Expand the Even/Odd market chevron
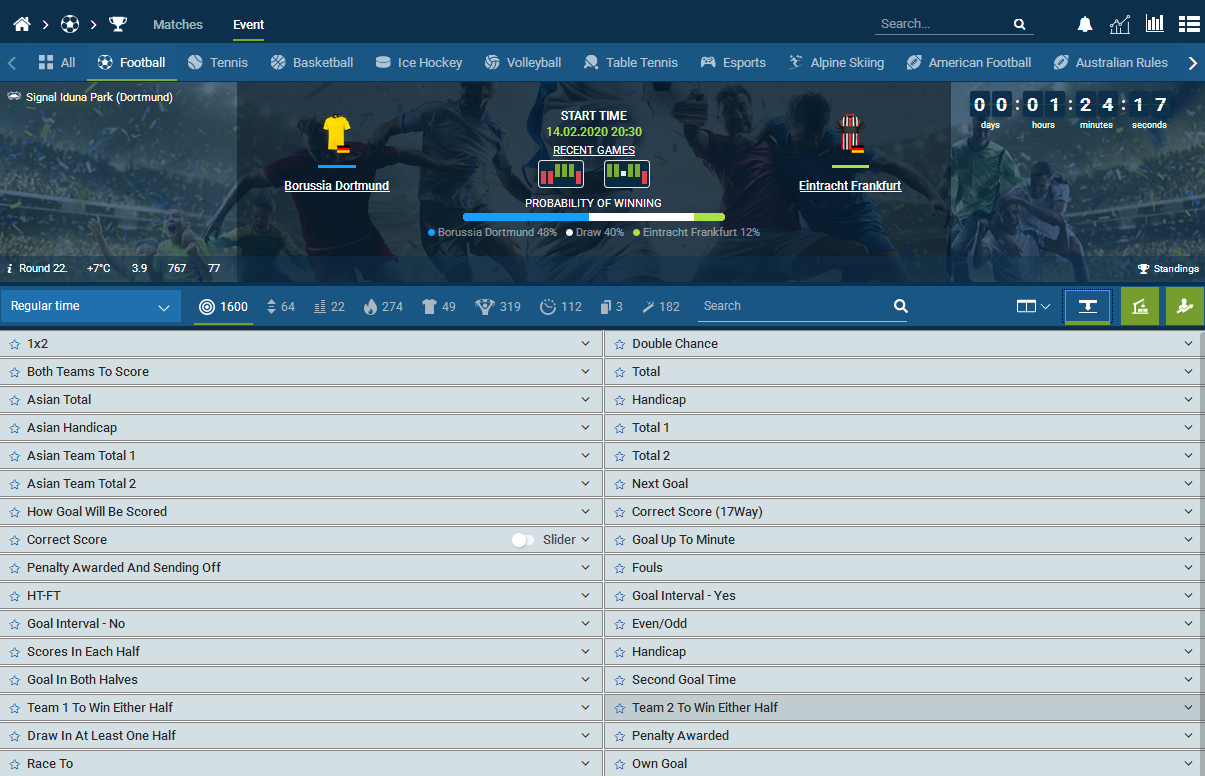Screen dimensions: 1205x776 (1189, 624)
